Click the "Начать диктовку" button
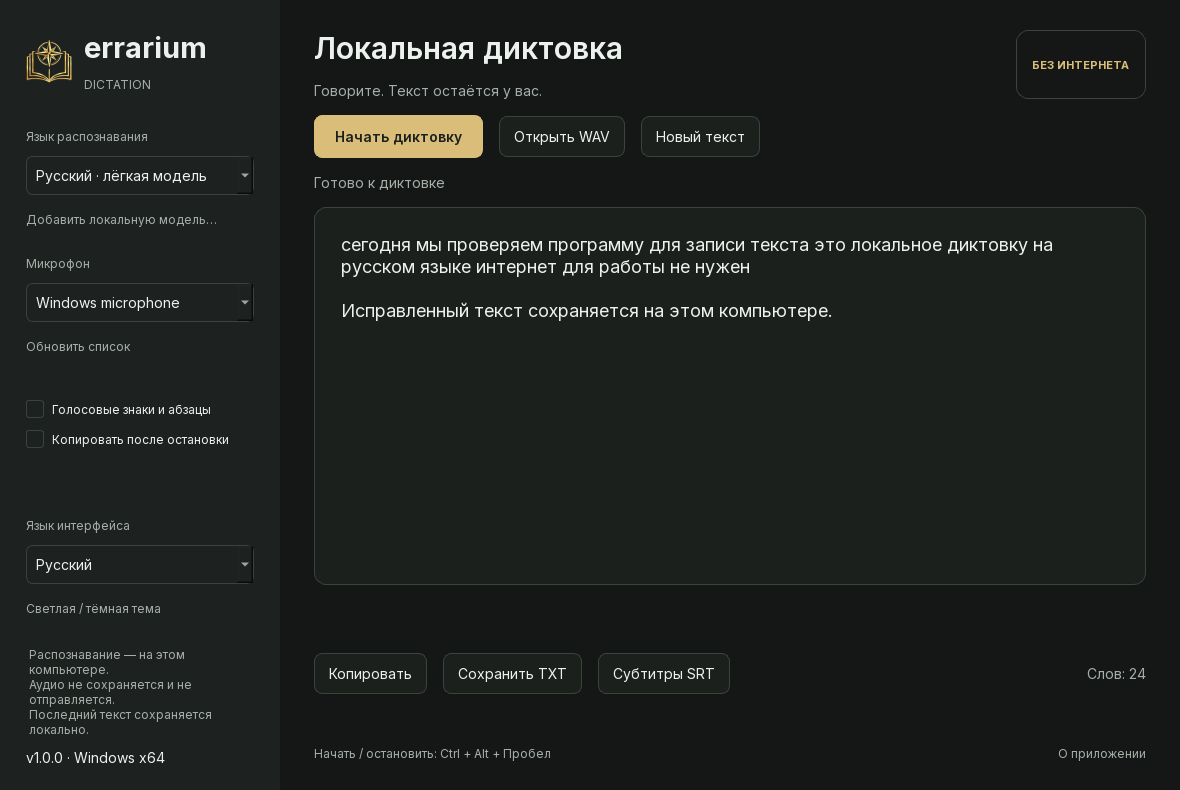The height and width of the screenshot is (790, 1180). pos(398,137)
